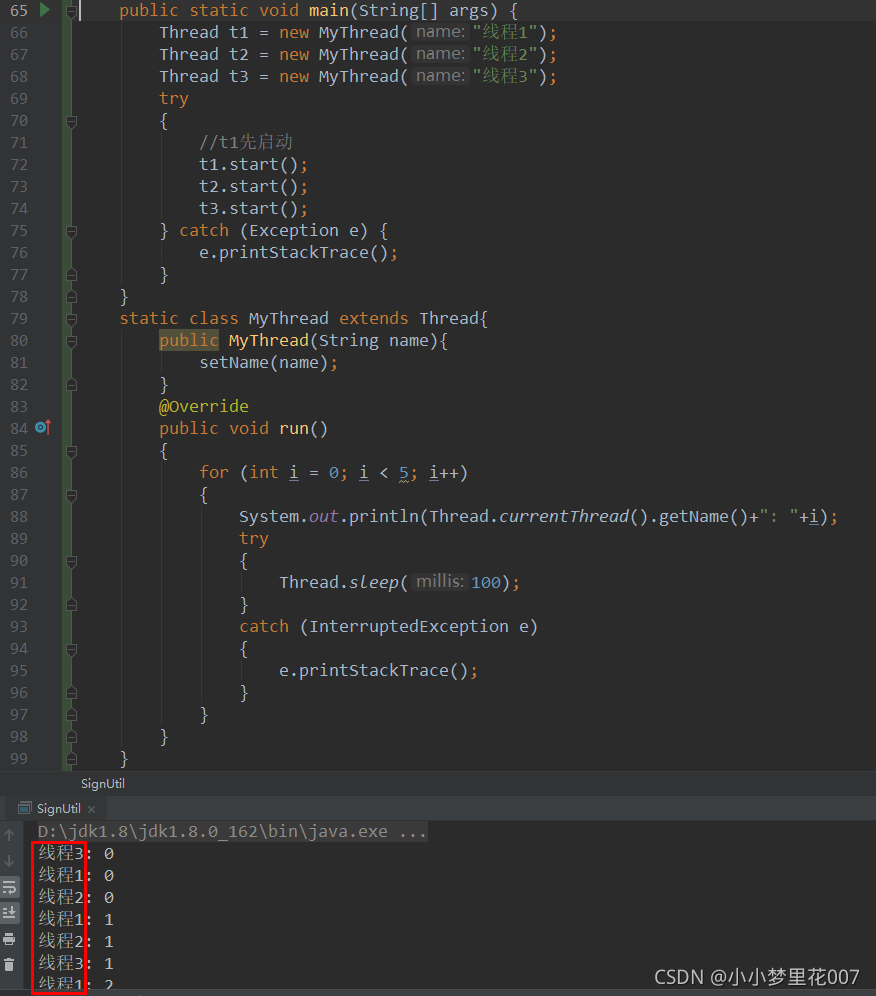Viewport: 876px width, 996px height.
Task: Click line number 91 in the gutter
Action: tap(19, 582)
